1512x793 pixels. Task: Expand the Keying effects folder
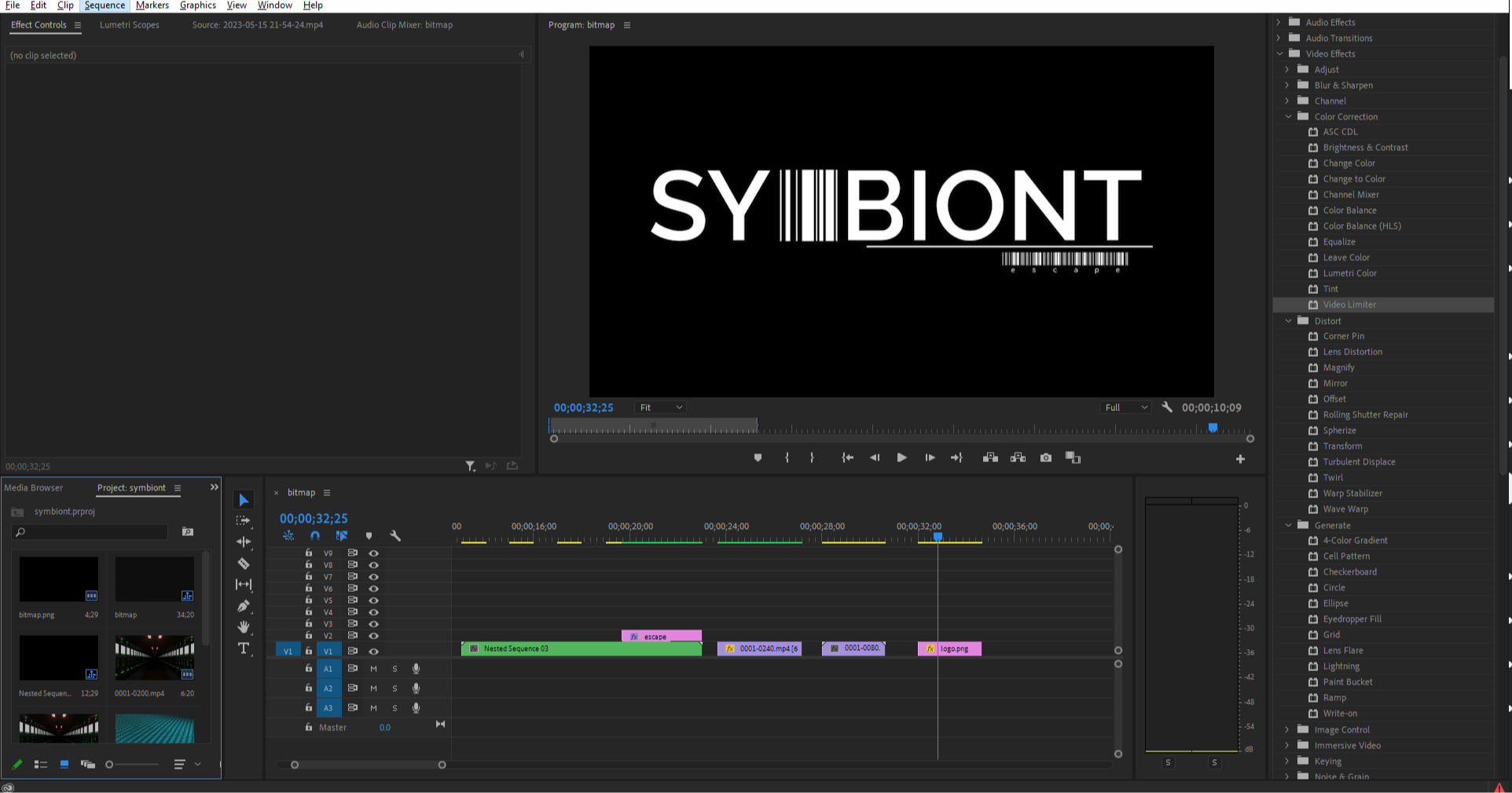tap(1286, 761)
